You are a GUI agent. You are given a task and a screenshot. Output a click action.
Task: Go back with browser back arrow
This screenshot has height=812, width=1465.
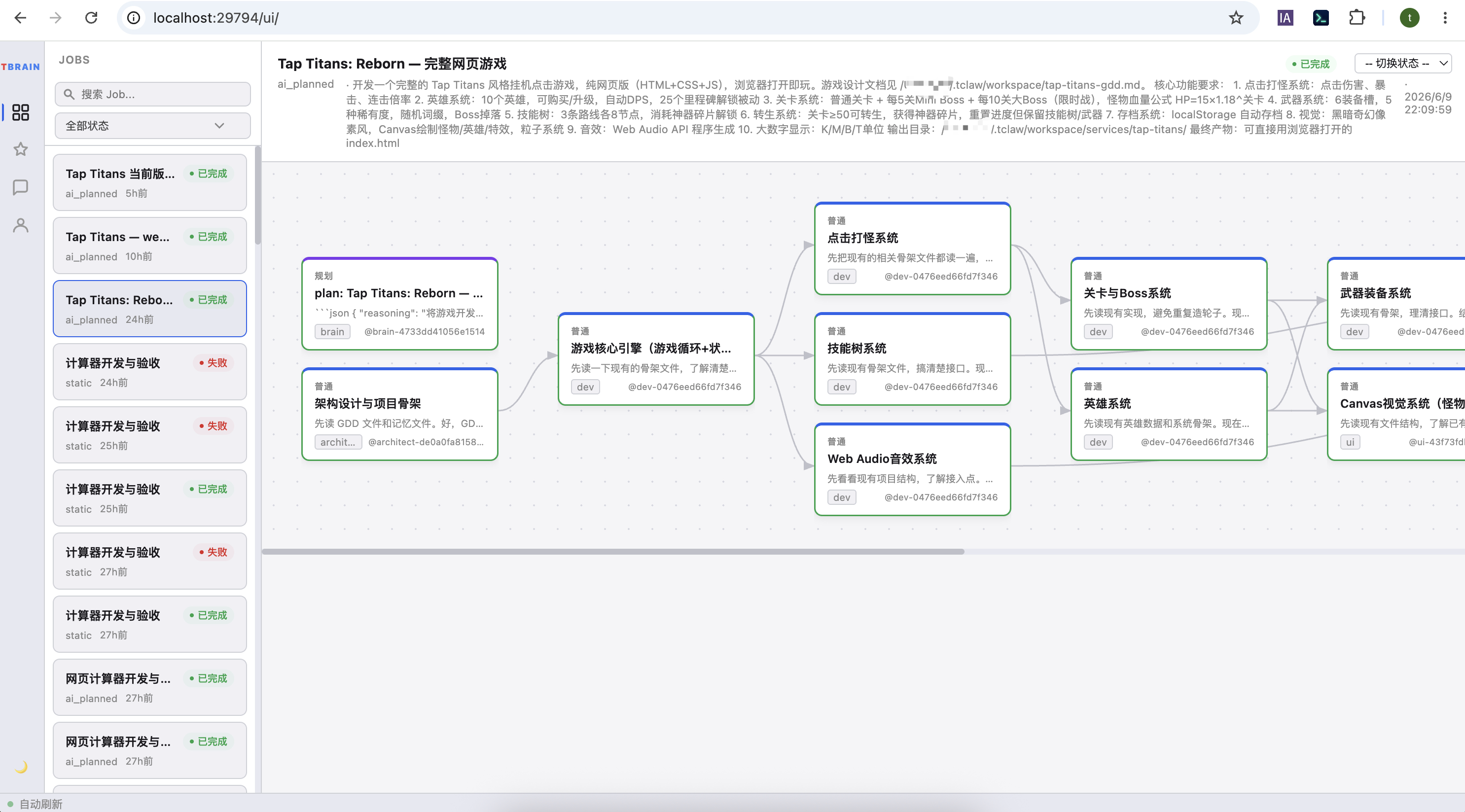click(x=21, y=18)
